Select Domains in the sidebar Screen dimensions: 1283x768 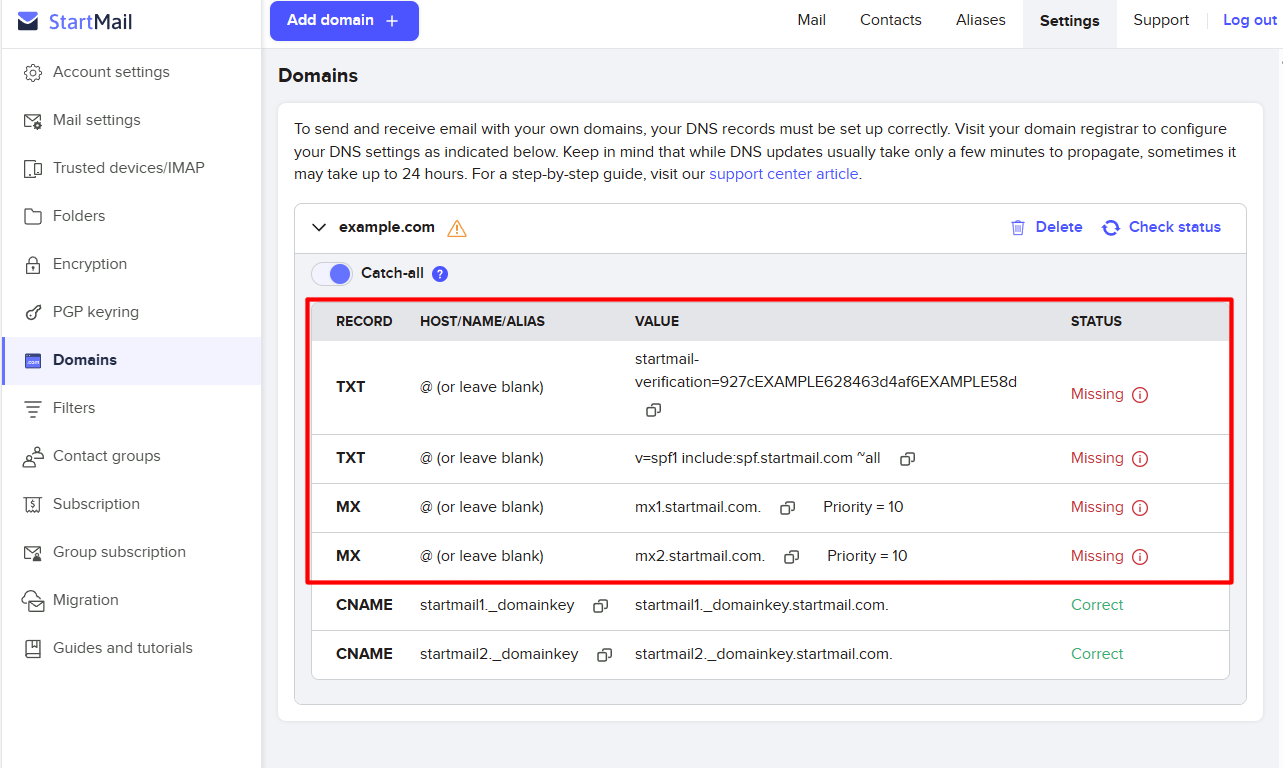click(x=131, y=360)
